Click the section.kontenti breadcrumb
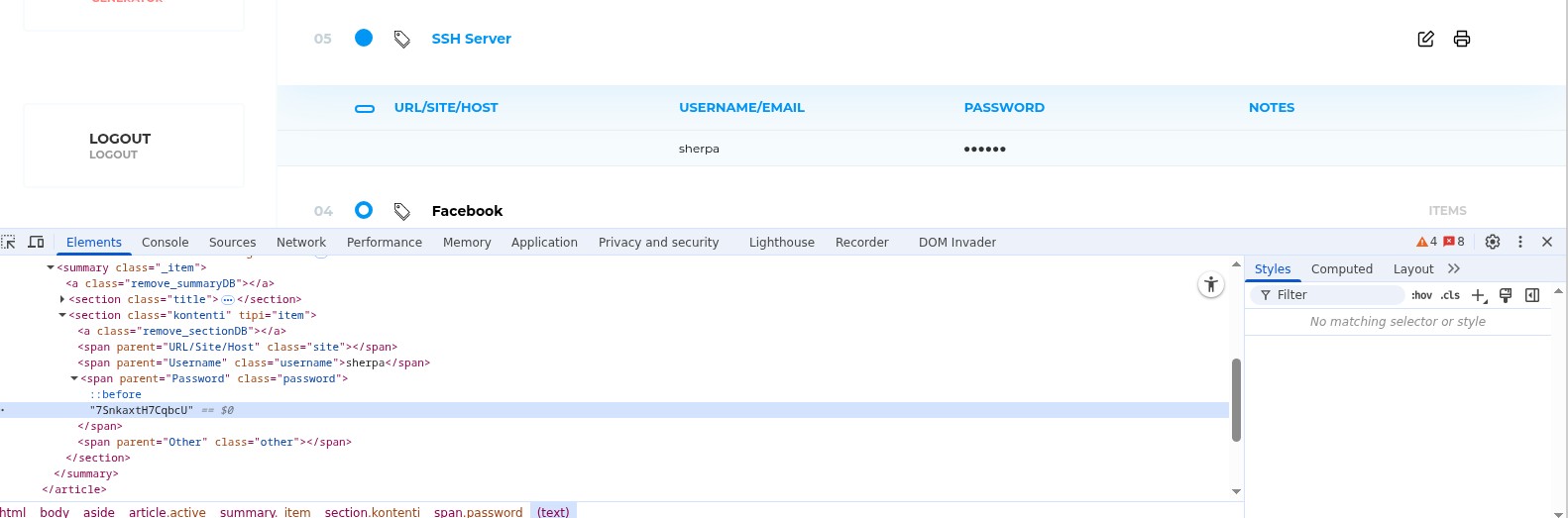 point(373,512)
